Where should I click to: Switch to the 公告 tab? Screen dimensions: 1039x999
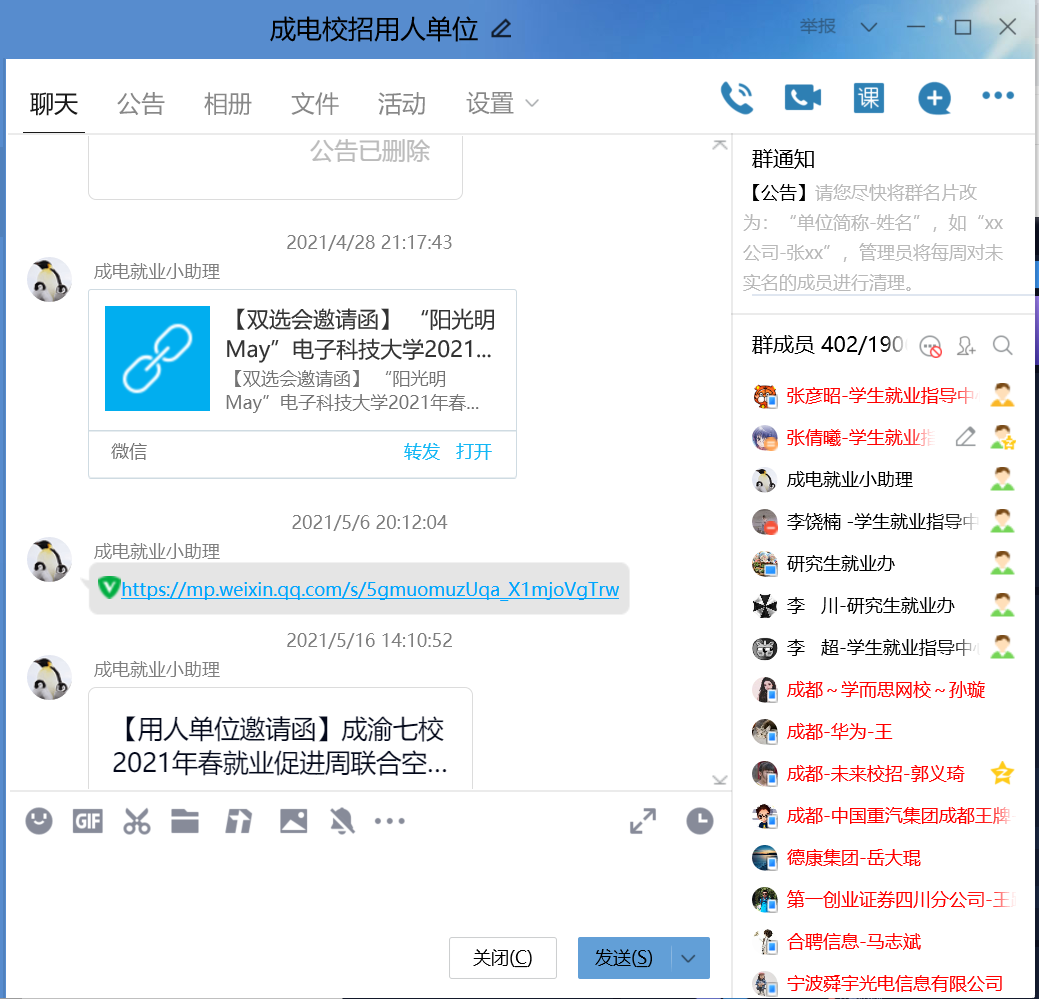(140, 103)
